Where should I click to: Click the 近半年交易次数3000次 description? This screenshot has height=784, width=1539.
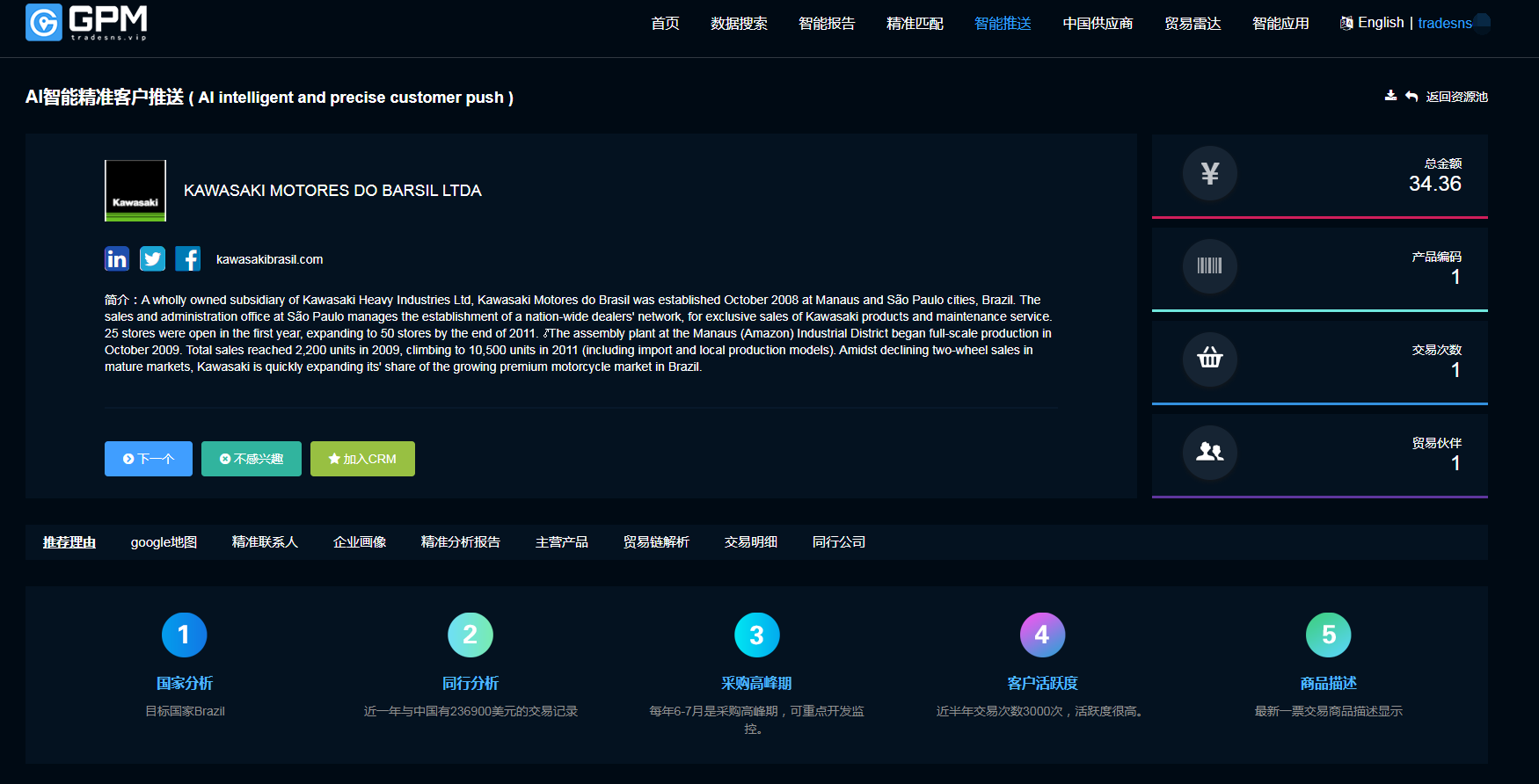click(1042, 711)
